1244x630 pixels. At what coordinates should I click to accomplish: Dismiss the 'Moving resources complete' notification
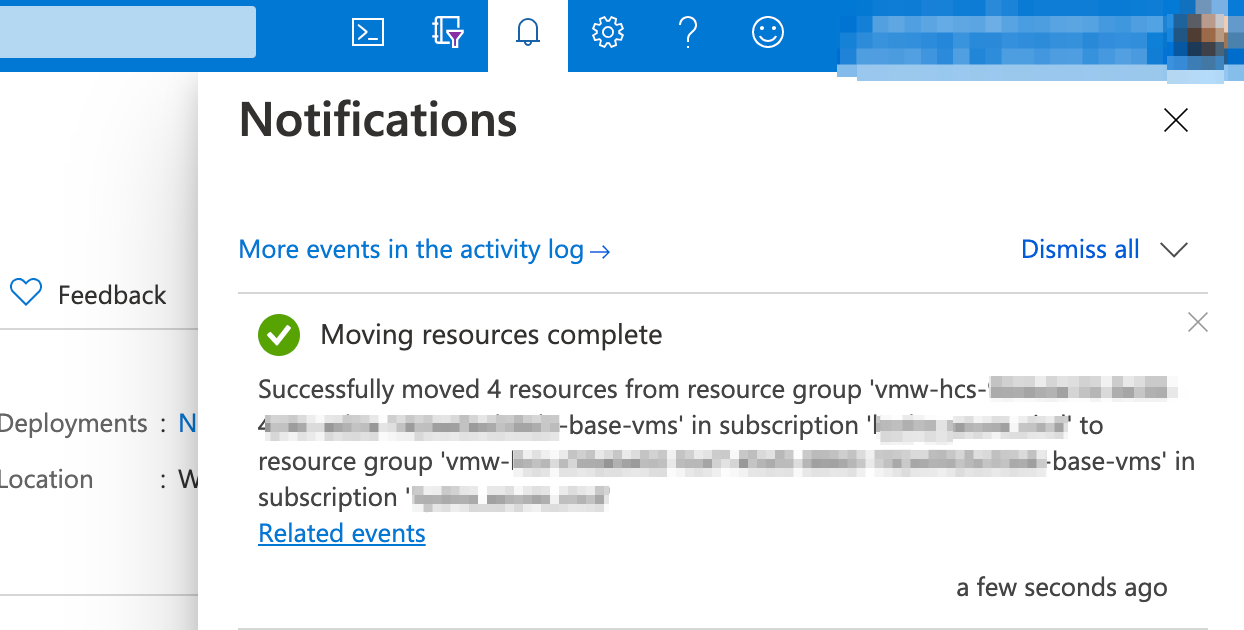(1197, 322)
